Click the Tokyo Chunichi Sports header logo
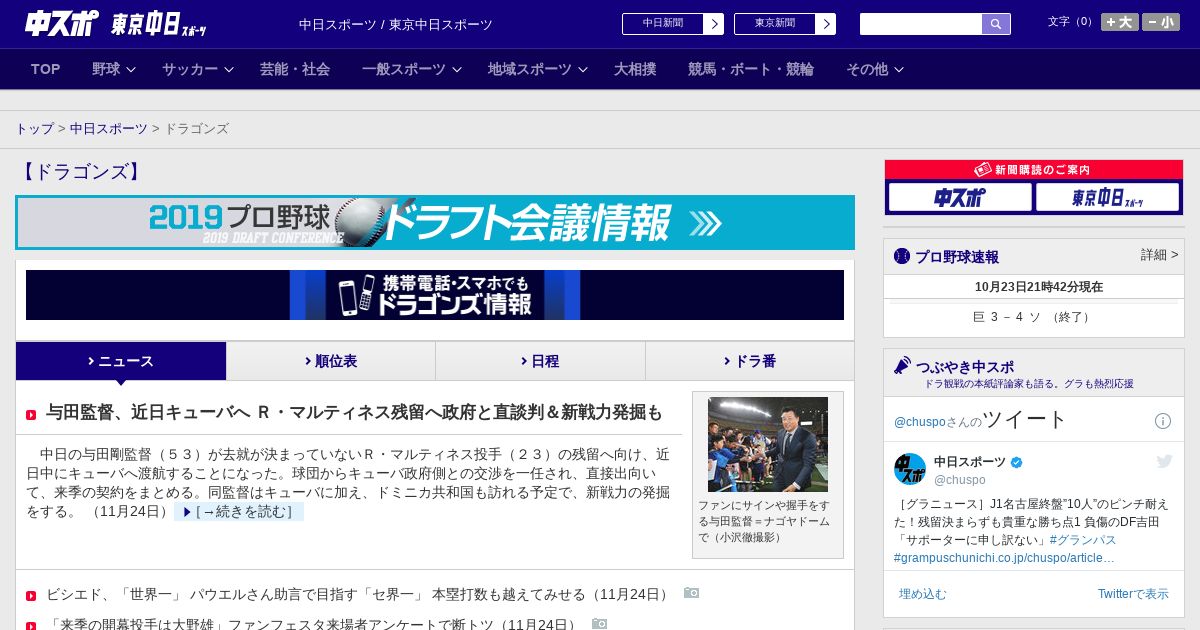 158,25
